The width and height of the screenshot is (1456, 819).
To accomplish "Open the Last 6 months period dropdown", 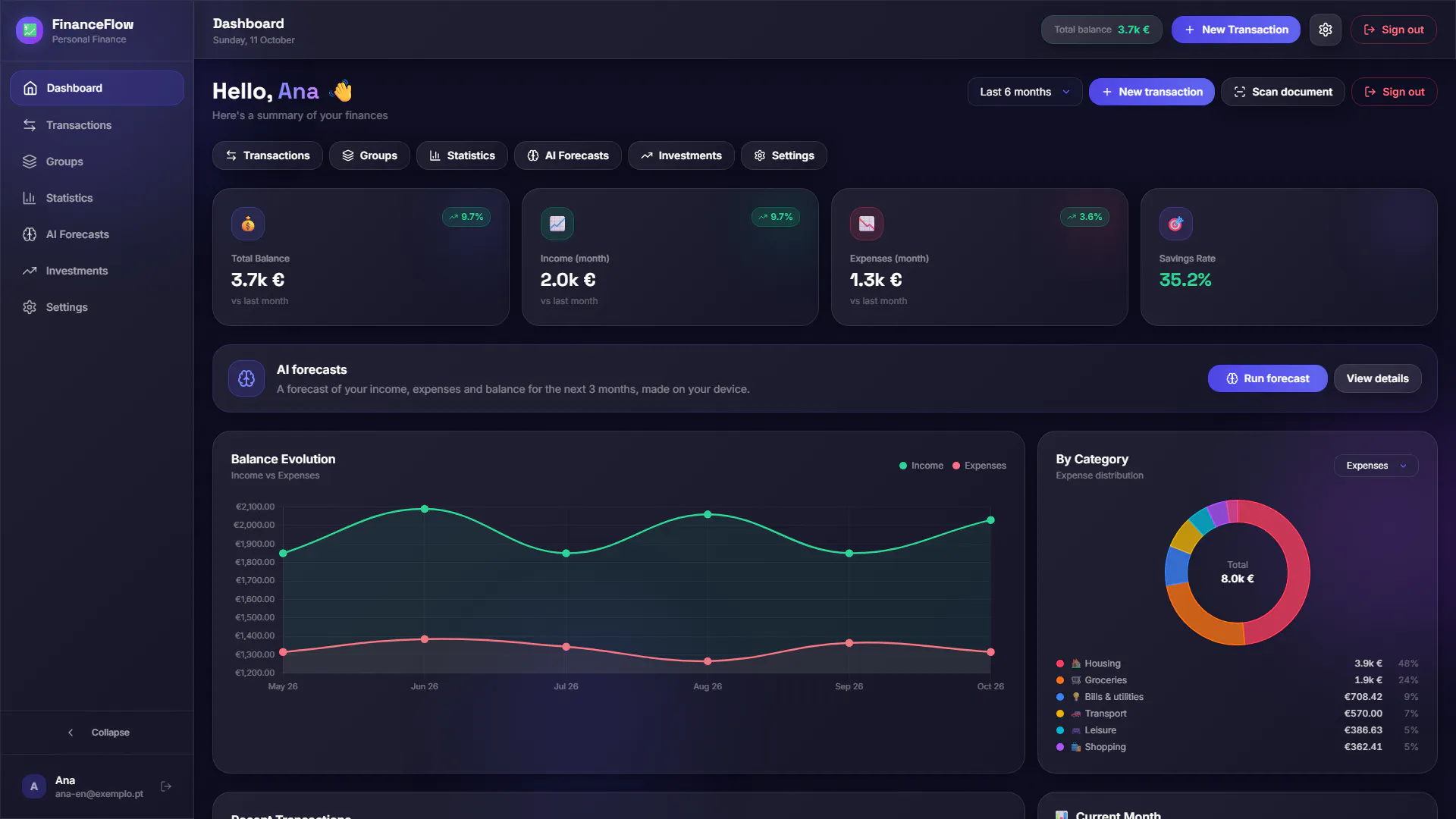I will point(1025,92).
